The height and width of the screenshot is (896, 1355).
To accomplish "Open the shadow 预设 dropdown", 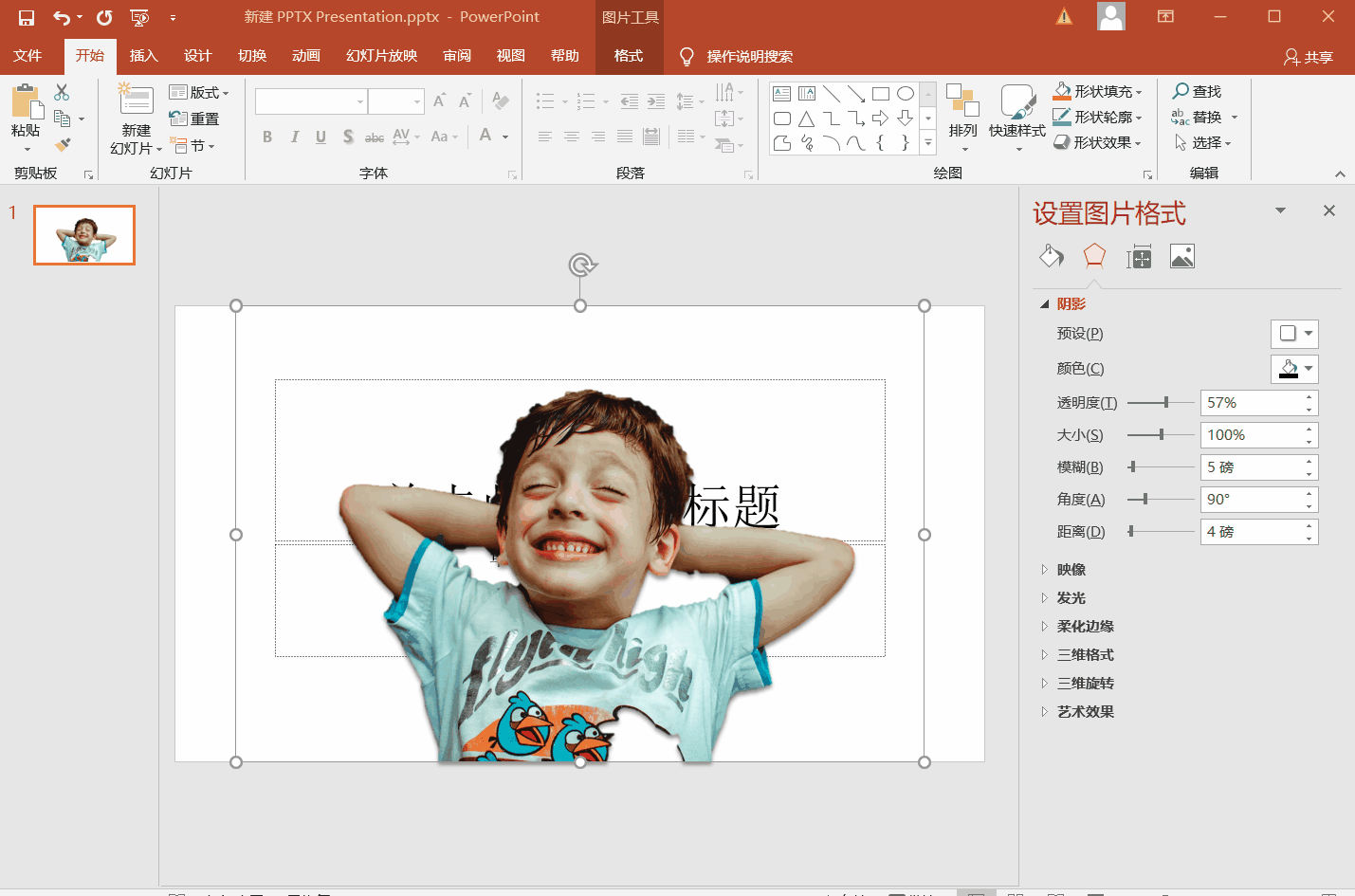I will [x=1294, y=334].
